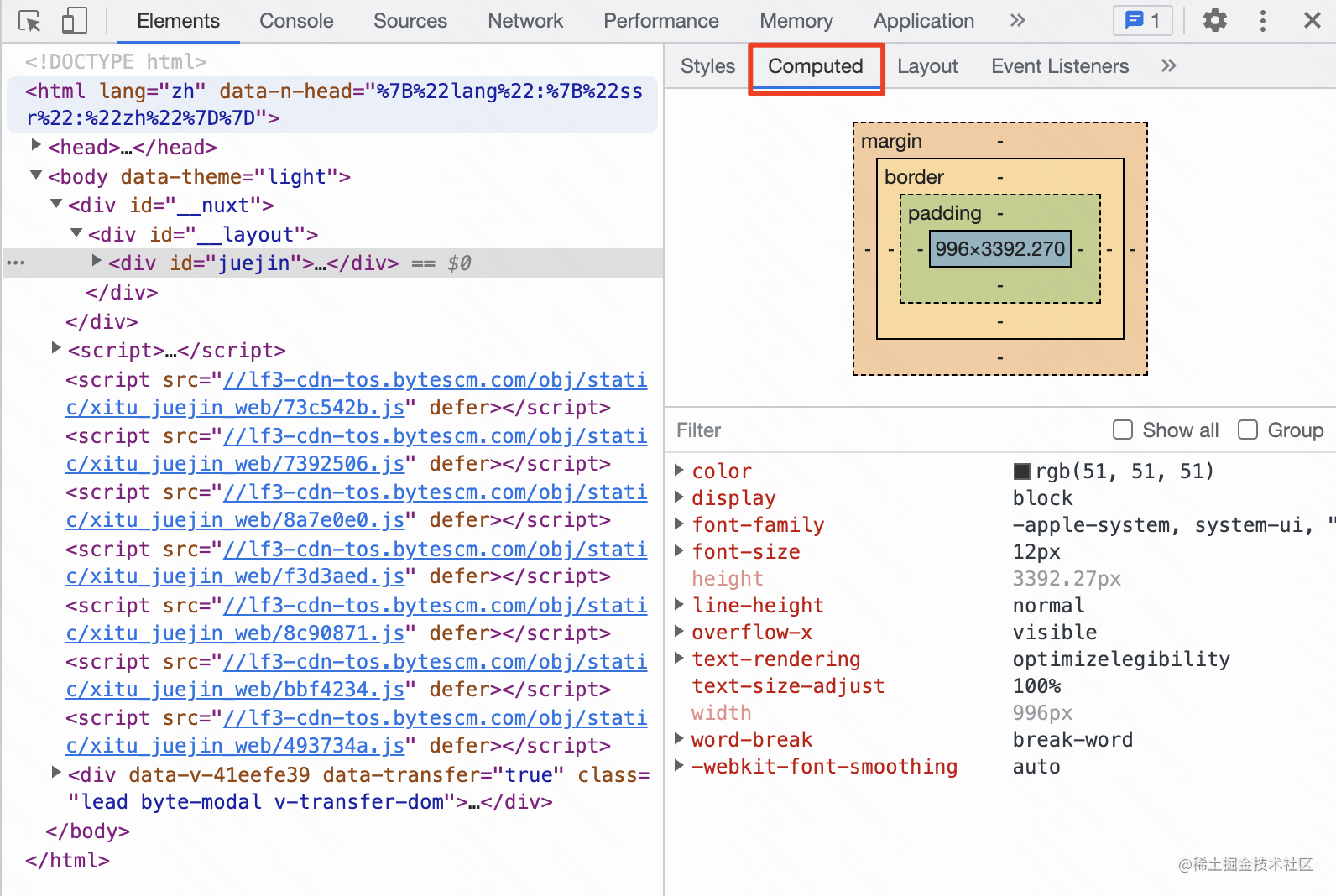Select the closing </html> tag row
The width and height of the screenshot is (1336, 896).
[67, 860]
